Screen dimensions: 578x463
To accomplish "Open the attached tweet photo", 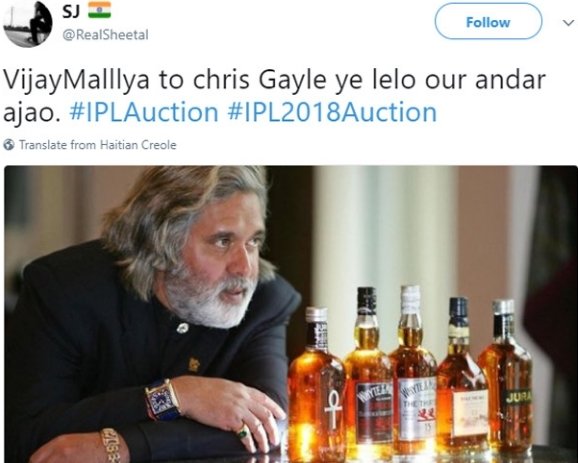I will [291, 314].
